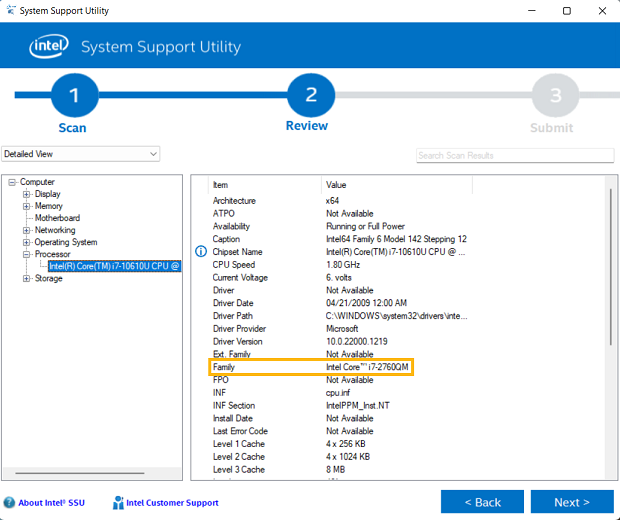620x520 pixels.
Task: Click the 10.0.22000.1219 version value
Action: [x=357, y=341]
